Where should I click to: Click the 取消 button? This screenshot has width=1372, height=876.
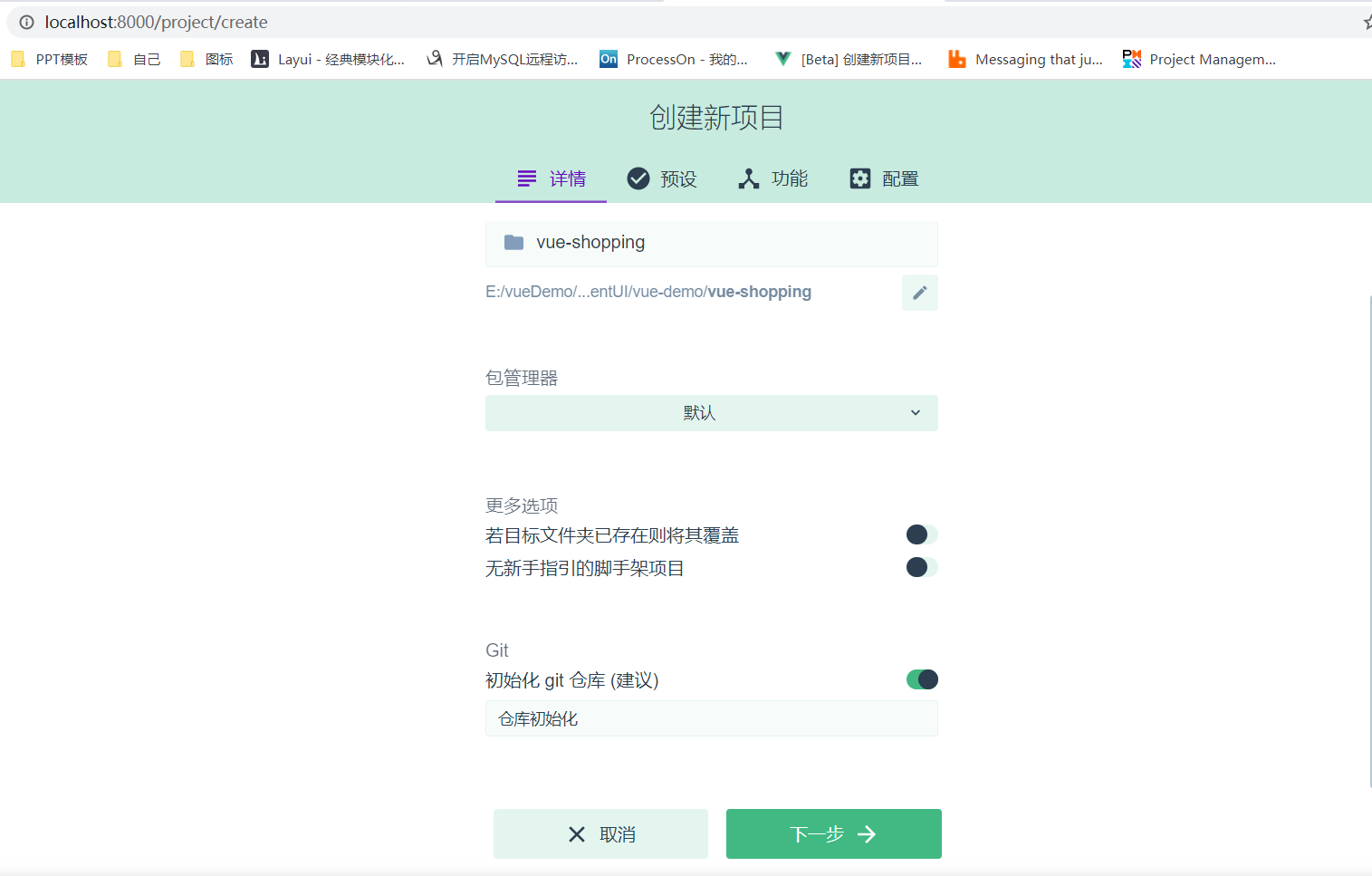(x=600, y=833)
